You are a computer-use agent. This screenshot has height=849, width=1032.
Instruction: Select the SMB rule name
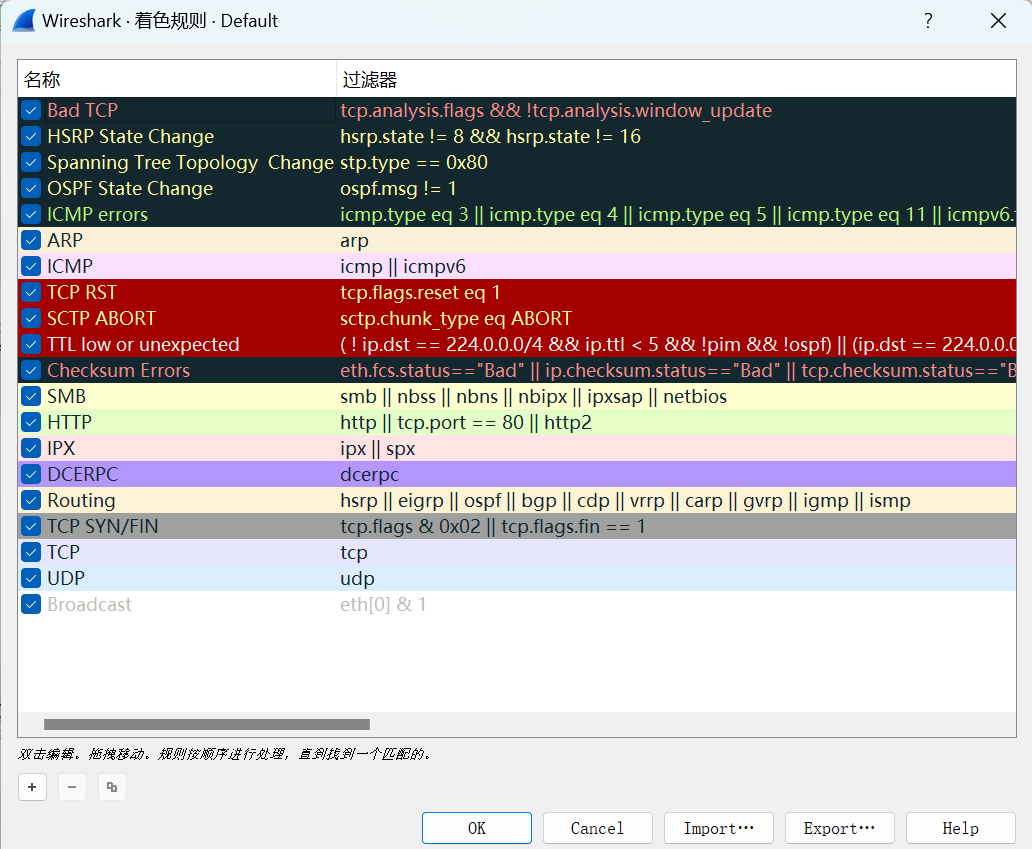(66, 396)
